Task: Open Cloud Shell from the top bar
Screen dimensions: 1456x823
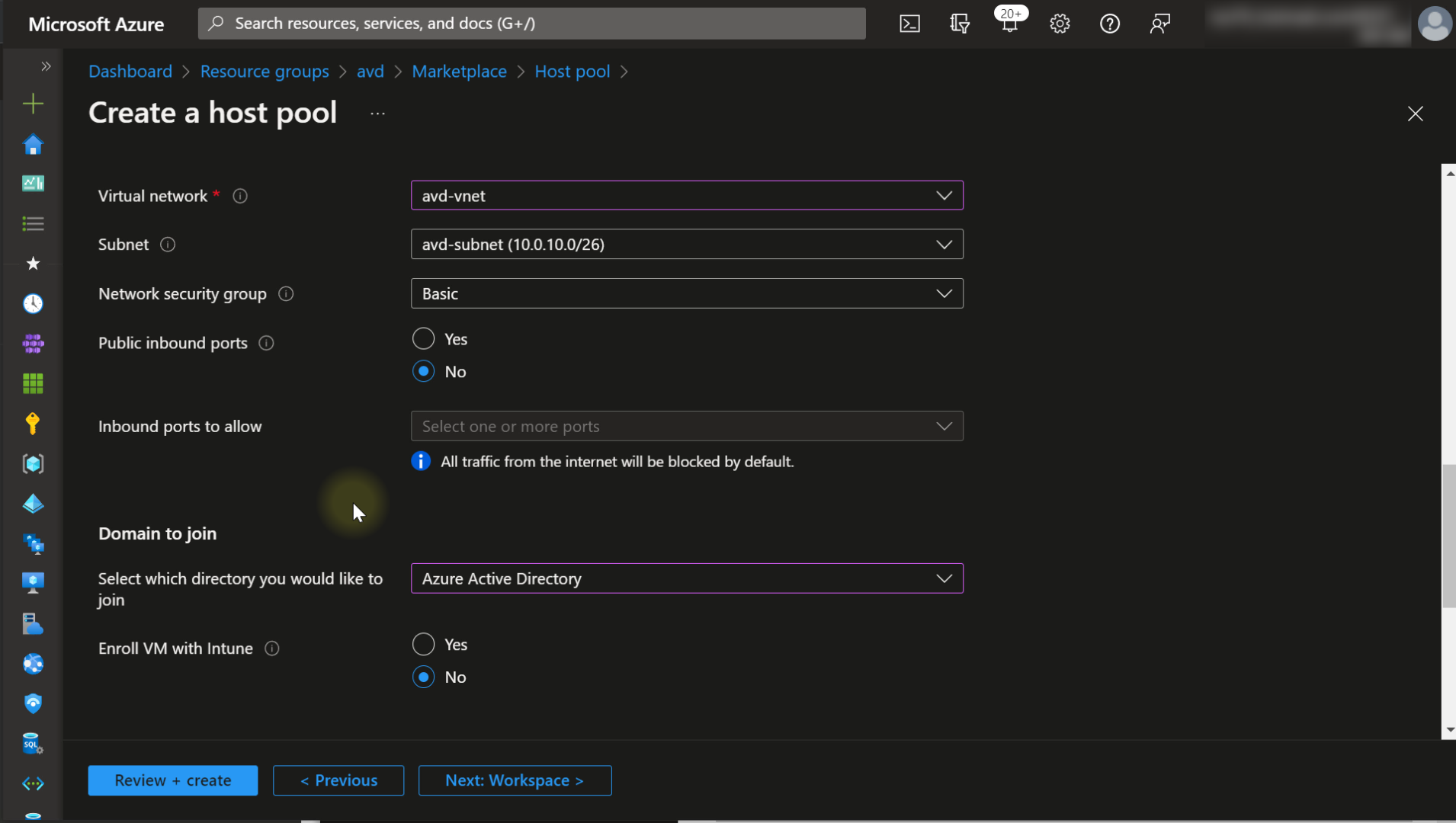Action: click(909, 24)
